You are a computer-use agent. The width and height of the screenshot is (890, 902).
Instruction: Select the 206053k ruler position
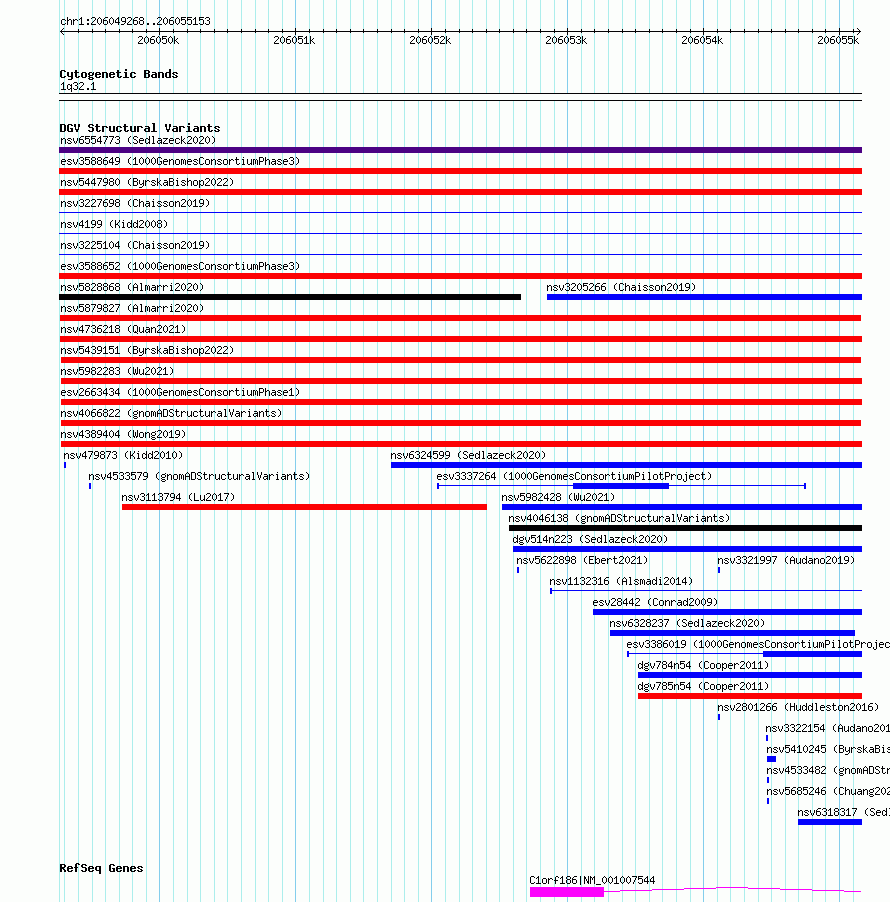click(566, 40)
